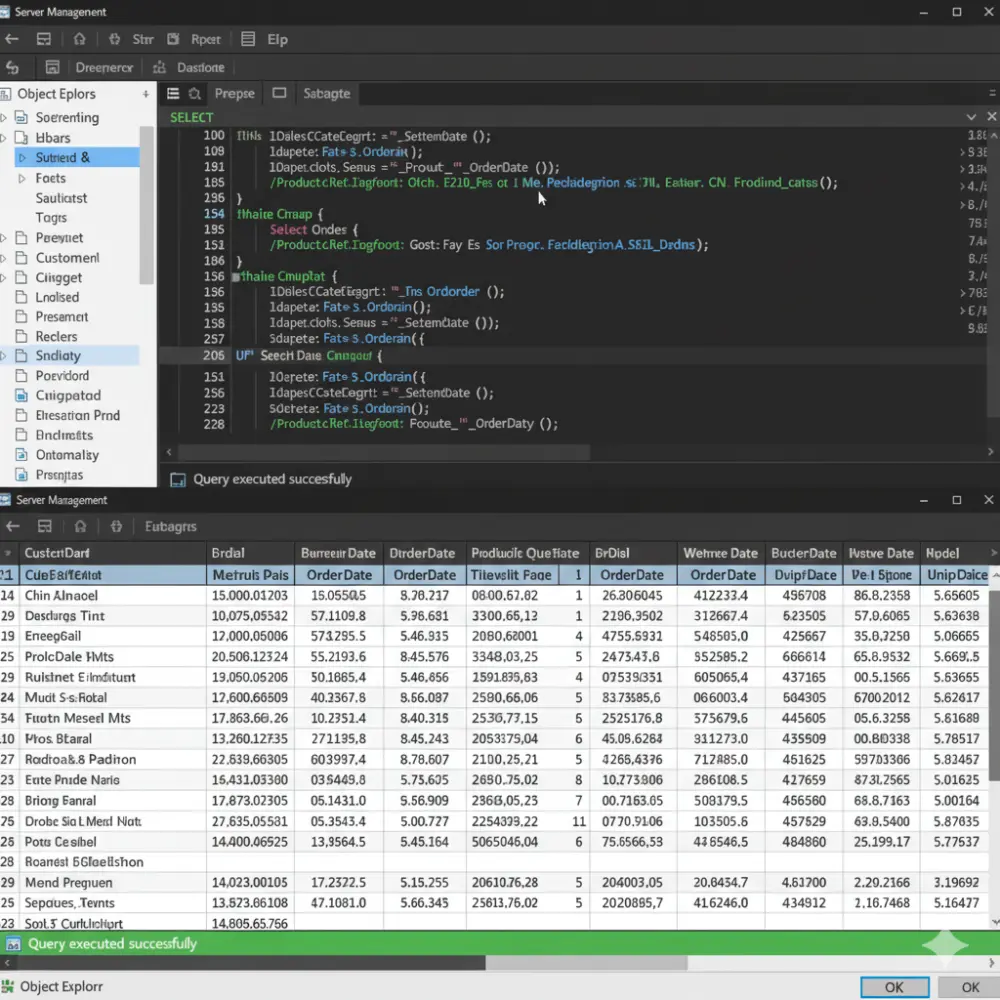Screen dimensions: 1000x1000
Task: Open the 'Sabagte' tab
Action: click(x=326, y=92)
